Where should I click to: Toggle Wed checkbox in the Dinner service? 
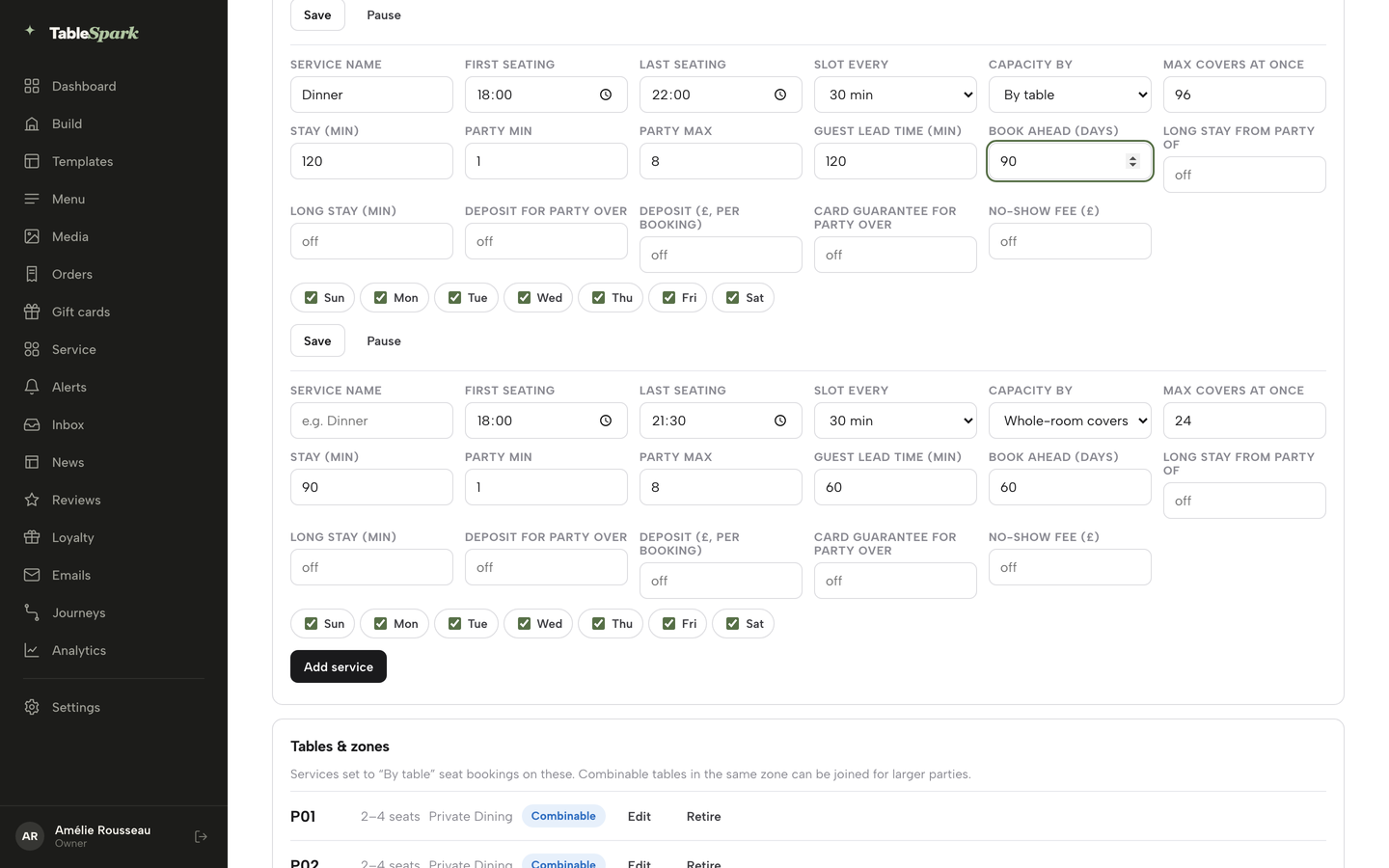(x=524, y=297)
